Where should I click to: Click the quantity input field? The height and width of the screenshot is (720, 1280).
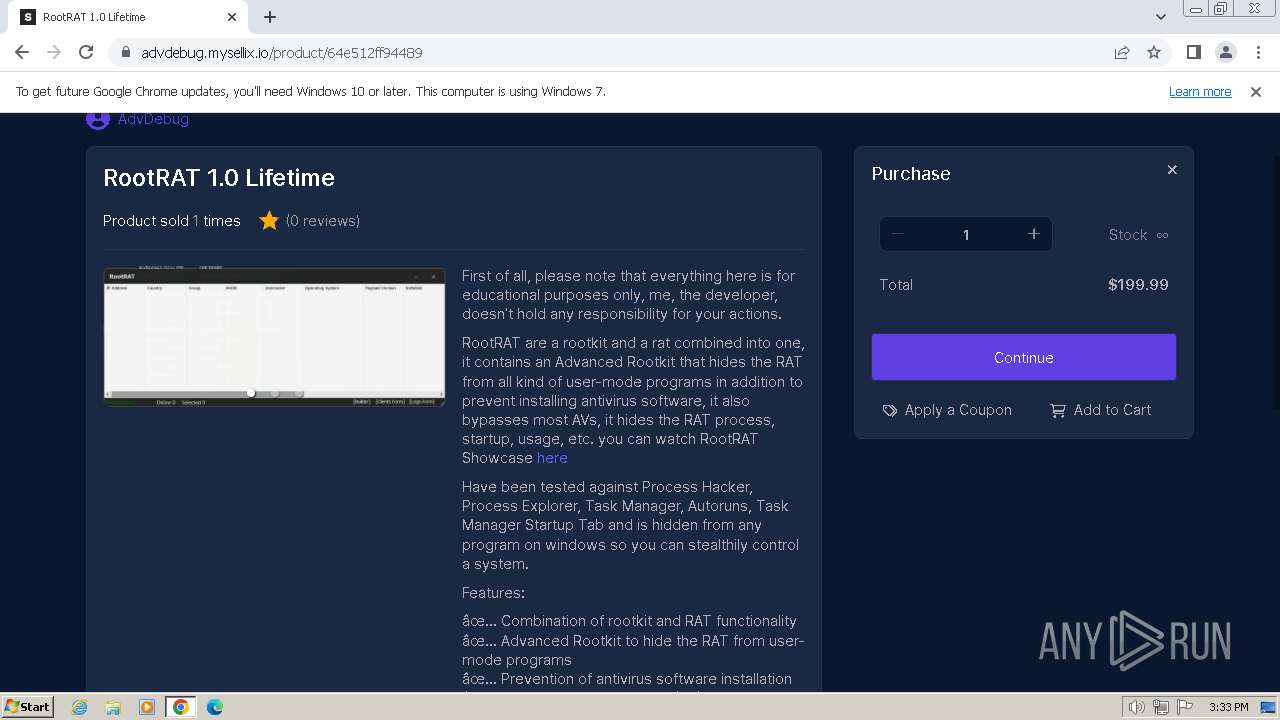coord(966,234)
